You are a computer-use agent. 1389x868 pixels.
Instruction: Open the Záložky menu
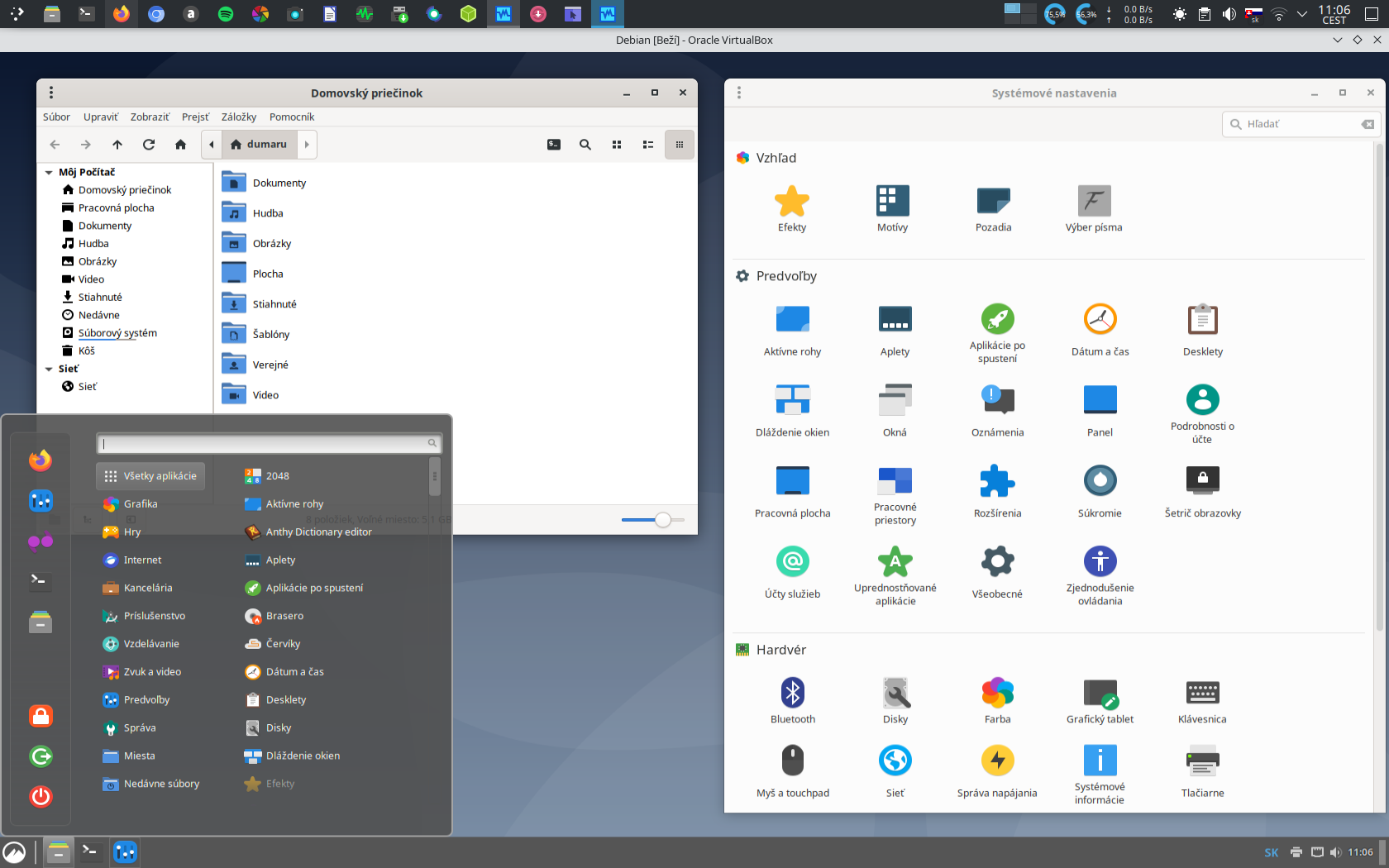coord(239,117)
